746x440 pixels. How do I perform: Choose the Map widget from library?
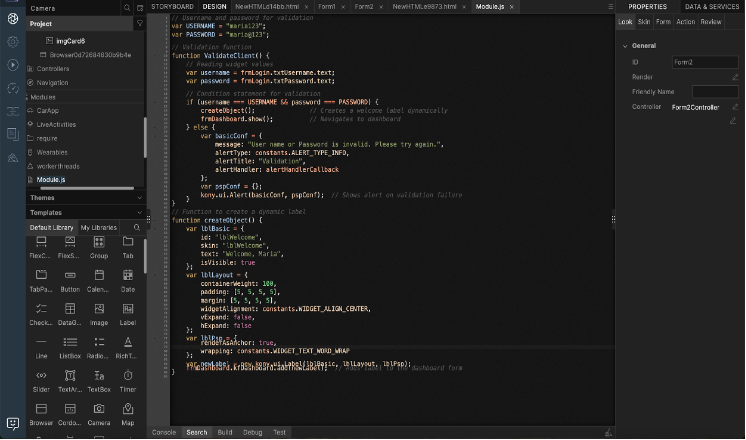point(128,409)
